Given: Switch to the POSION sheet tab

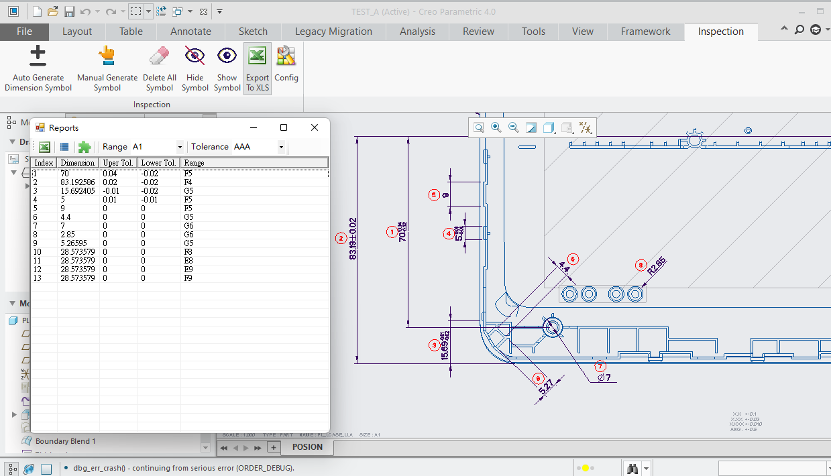Looking at the screenshot, I should pyautogui.click(x=307, y=447).
